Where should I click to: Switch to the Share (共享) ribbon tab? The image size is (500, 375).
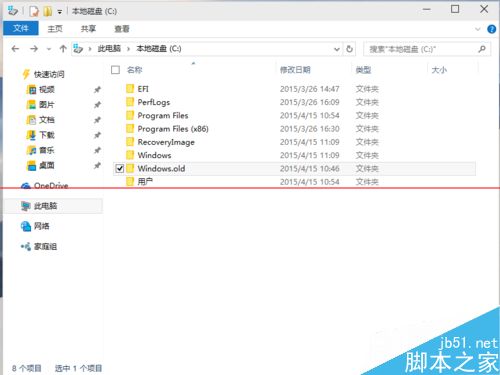(88, 29)
